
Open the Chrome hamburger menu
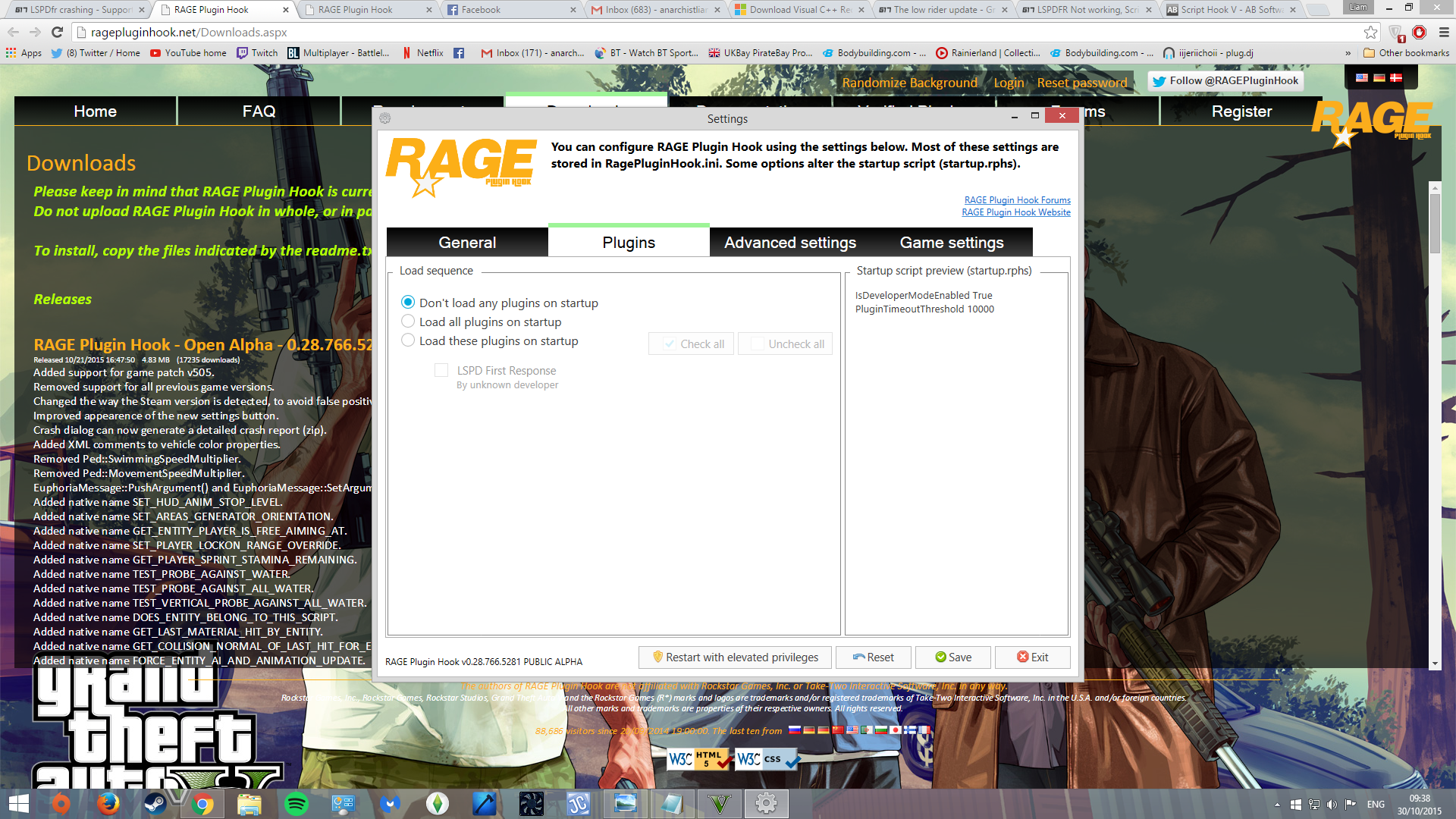click(1443, 33)
